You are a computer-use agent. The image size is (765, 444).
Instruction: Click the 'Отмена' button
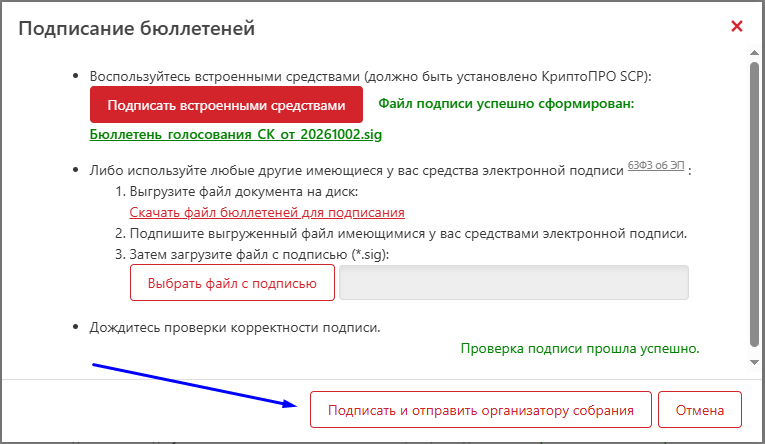[x=700, y=410]
